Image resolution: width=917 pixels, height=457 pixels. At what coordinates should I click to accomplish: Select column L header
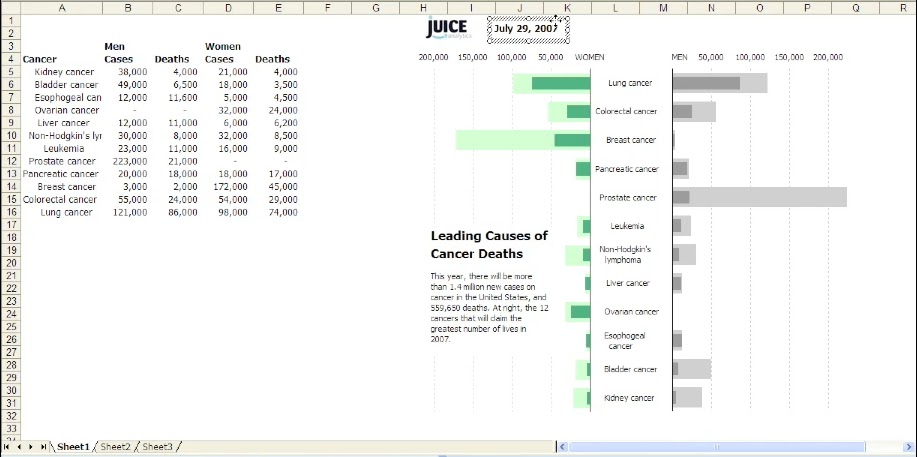click(615, 8)
